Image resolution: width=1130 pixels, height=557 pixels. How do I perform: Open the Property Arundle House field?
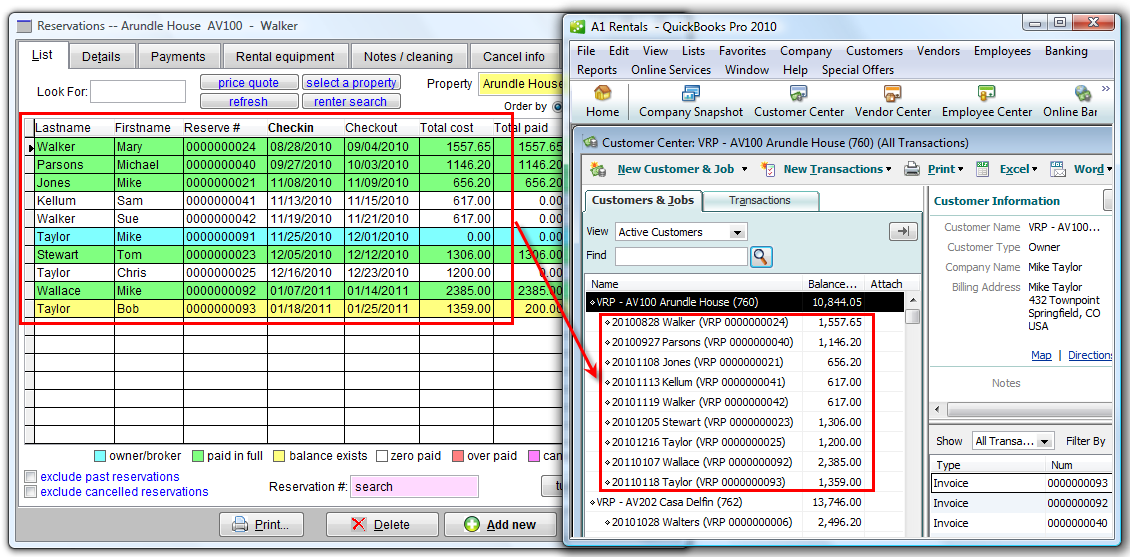(x=520, y=84)
